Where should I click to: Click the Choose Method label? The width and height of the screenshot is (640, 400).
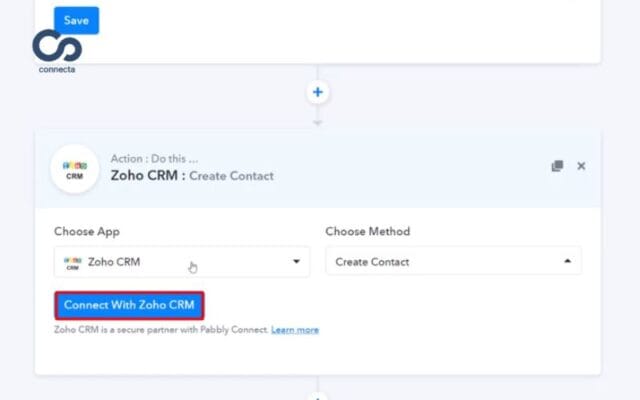(368, 231)
